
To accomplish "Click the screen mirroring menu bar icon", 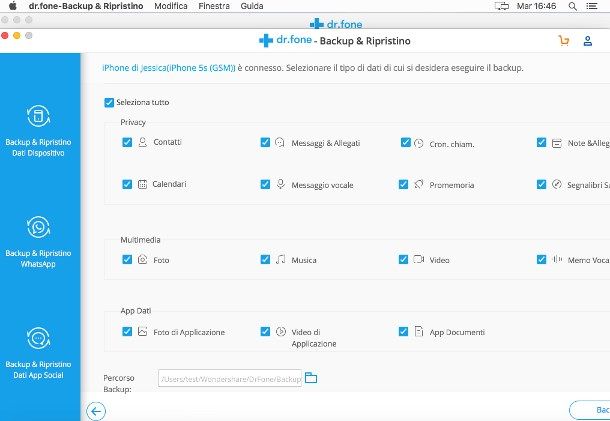I will click(x=501, y=6).
